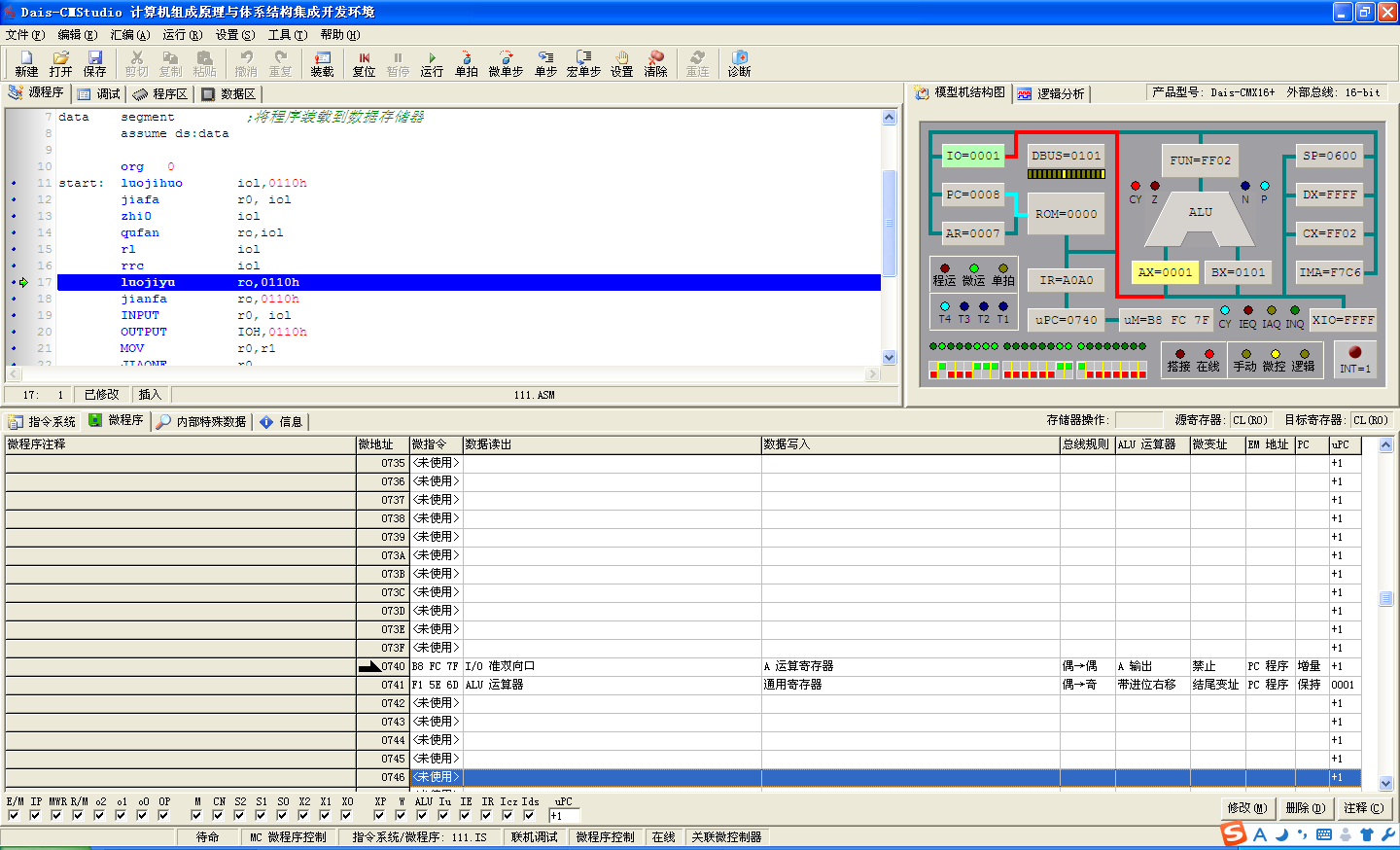Open the 设置 hand icon in toolbar

tap(622, 64)
